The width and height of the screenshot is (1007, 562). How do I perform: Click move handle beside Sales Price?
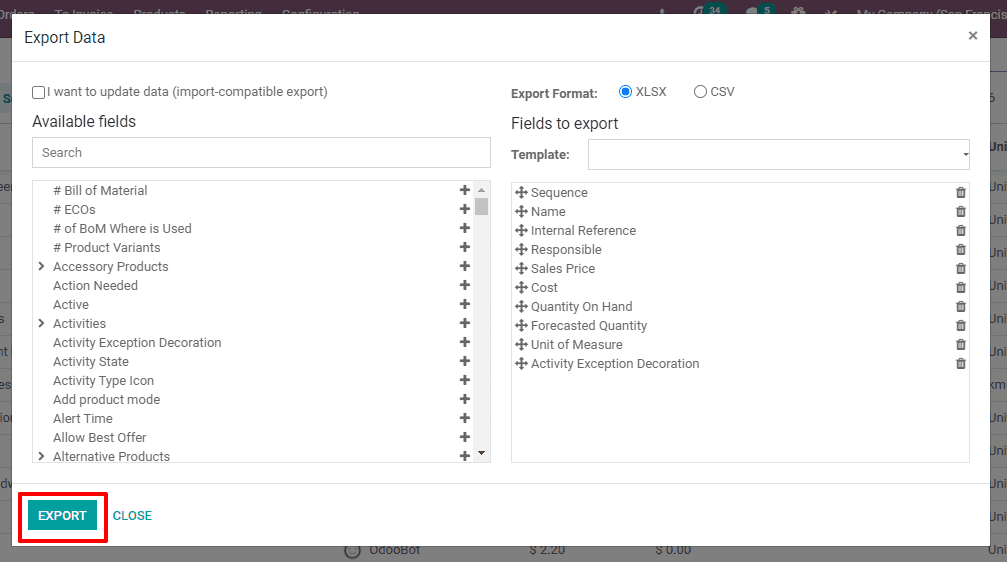coord(521,268)
